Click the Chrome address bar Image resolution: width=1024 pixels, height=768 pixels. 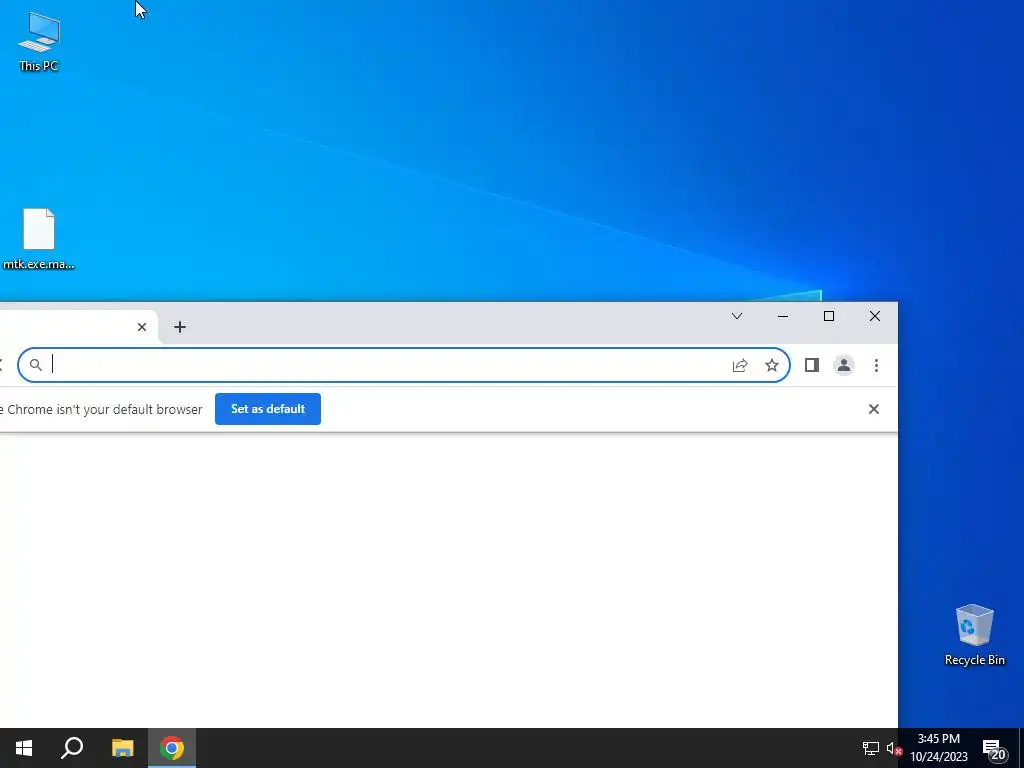[x=404, y=365]
